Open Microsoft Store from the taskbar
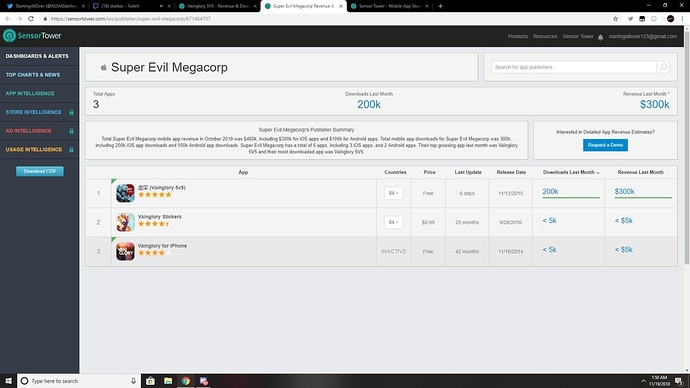The height and width of the screenshot is (388, 690). [150, 381]
